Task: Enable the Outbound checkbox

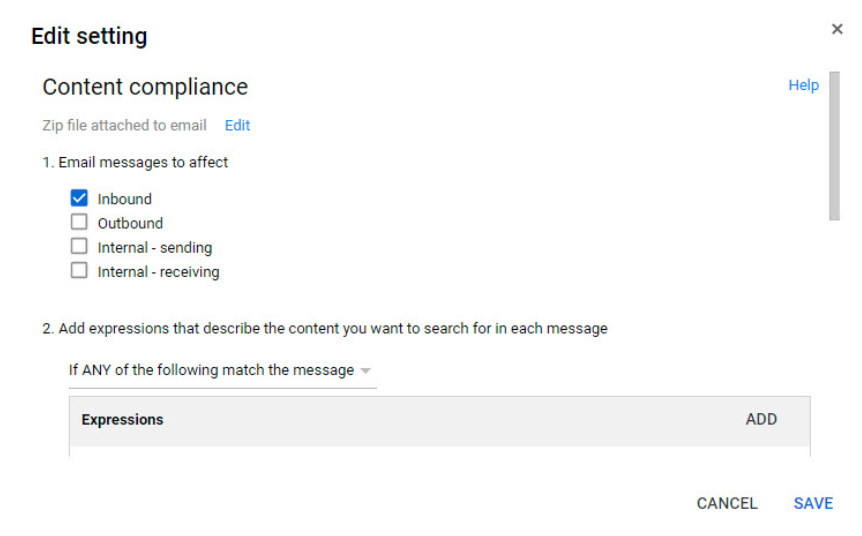Action: click(x=79, y=222)
